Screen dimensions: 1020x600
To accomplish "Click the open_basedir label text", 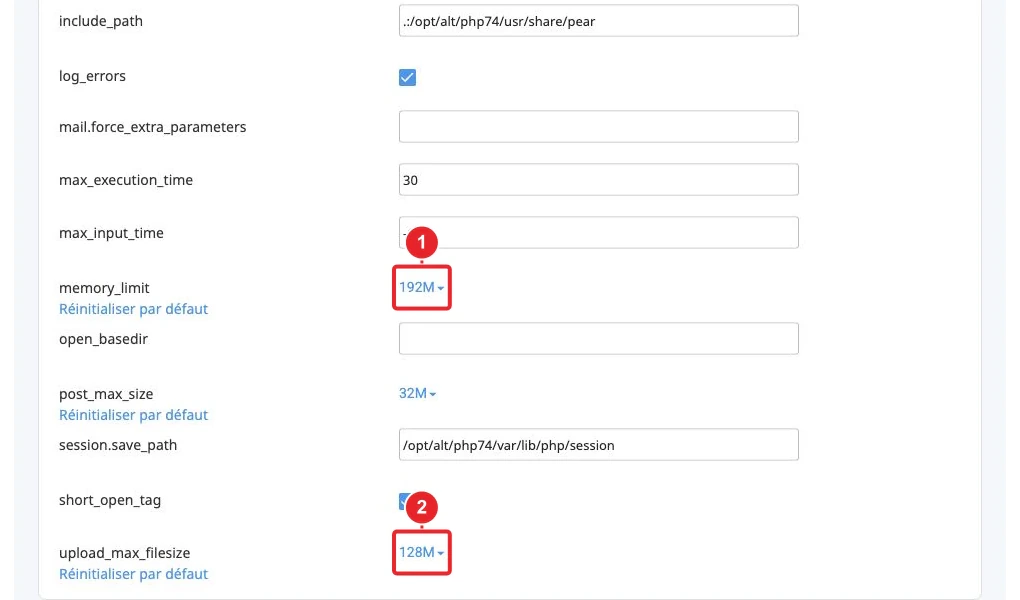I will coord(103,339).
